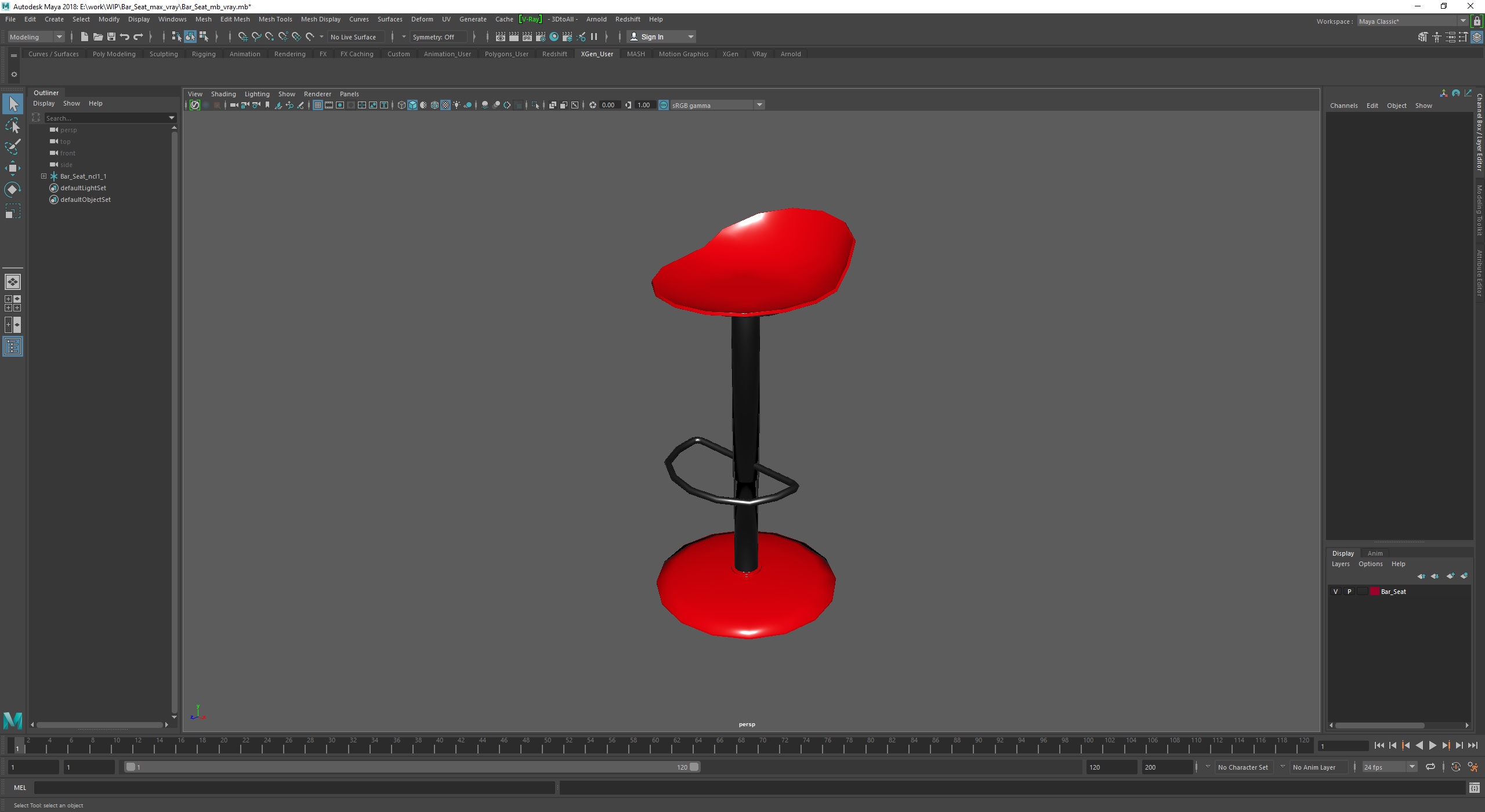The height and width of the screenshot is (812, 1485).
Task: Change the Bar_Seat layer color swatch
Action: pyautogui.click(x=1374, y=592)
